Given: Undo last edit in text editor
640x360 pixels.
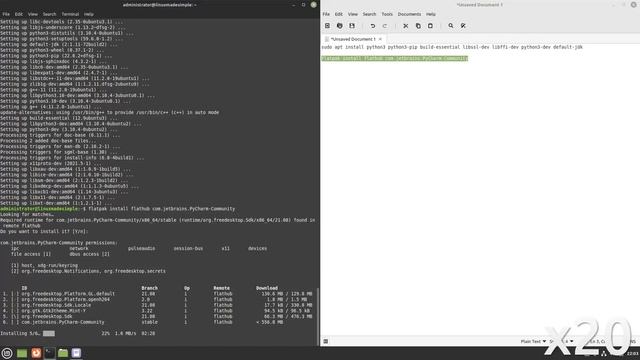Looking at the screenshot, I should pos(373,26).
